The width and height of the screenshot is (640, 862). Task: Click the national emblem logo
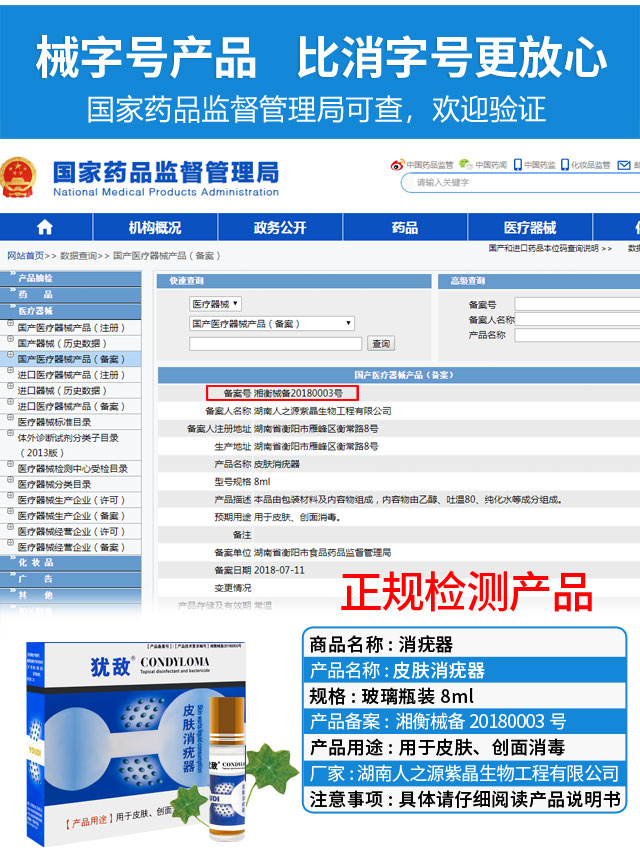[18, 178]
